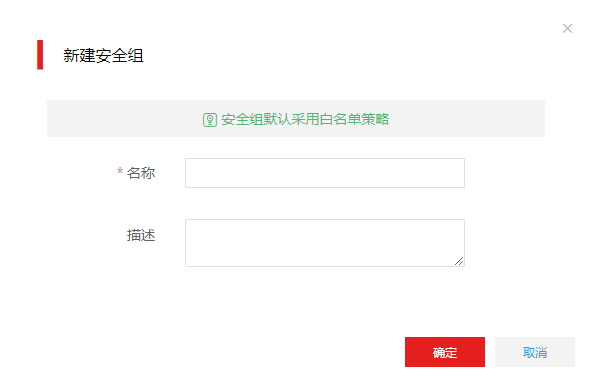Place cursor in the security group name box
593x387 pixels.
click(x=325, y=173)
